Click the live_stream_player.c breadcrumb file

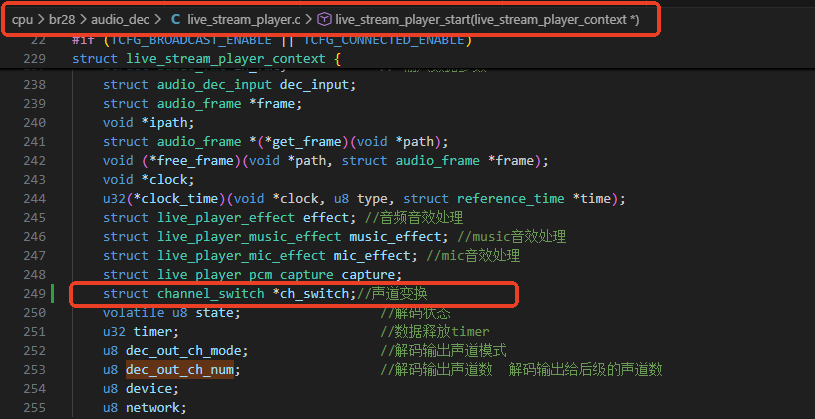pyautogui.click(x=244, y=20)
